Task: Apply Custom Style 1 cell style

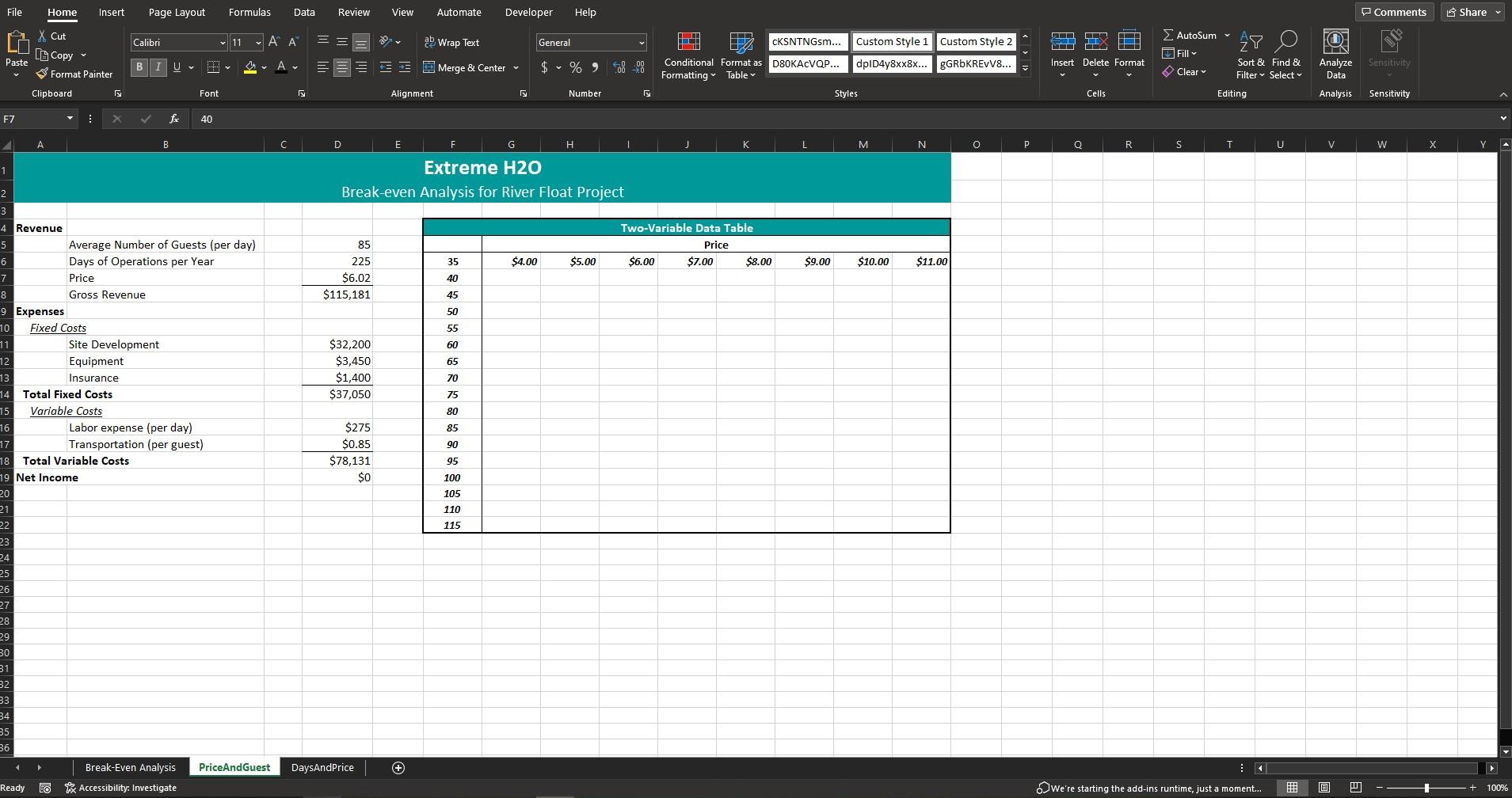Action: coord(891,42)
